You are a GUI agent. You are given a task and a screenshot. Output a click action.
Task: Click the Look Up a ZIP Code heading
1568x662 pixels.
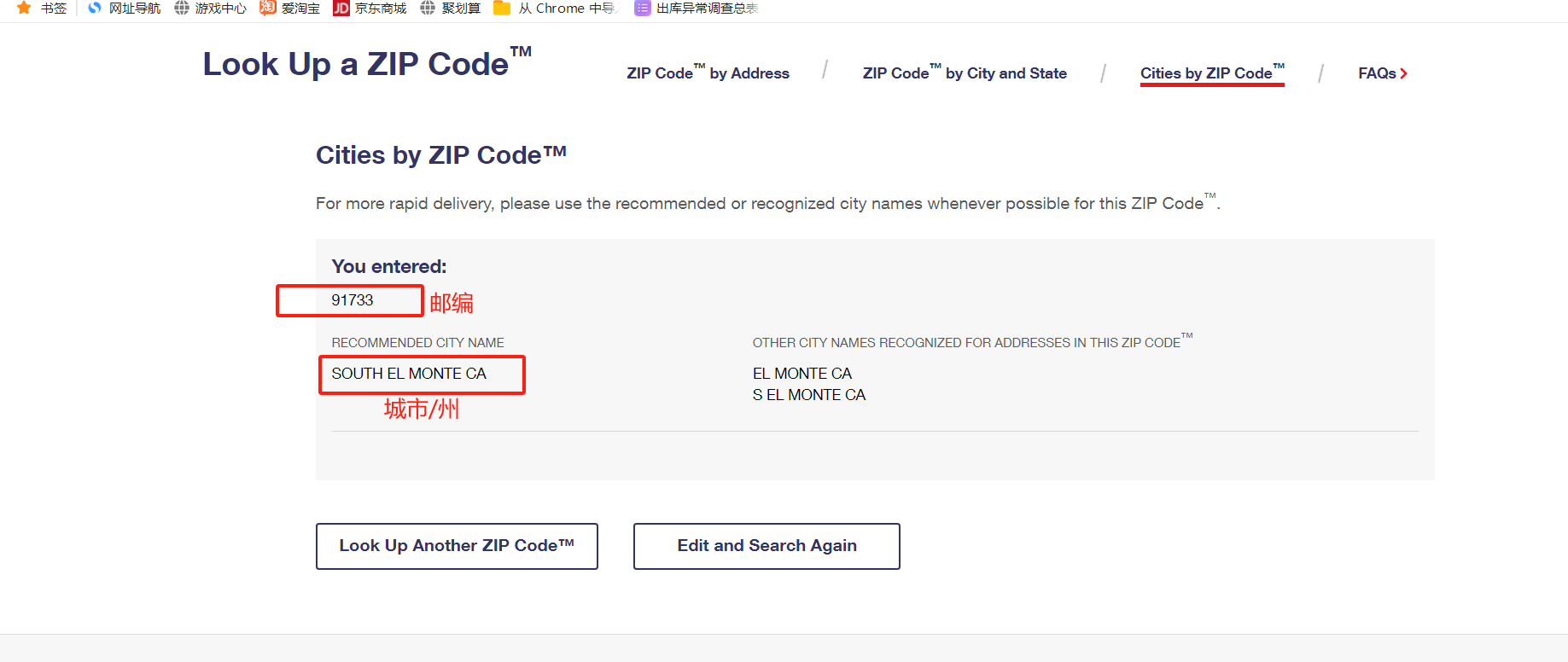367,63
